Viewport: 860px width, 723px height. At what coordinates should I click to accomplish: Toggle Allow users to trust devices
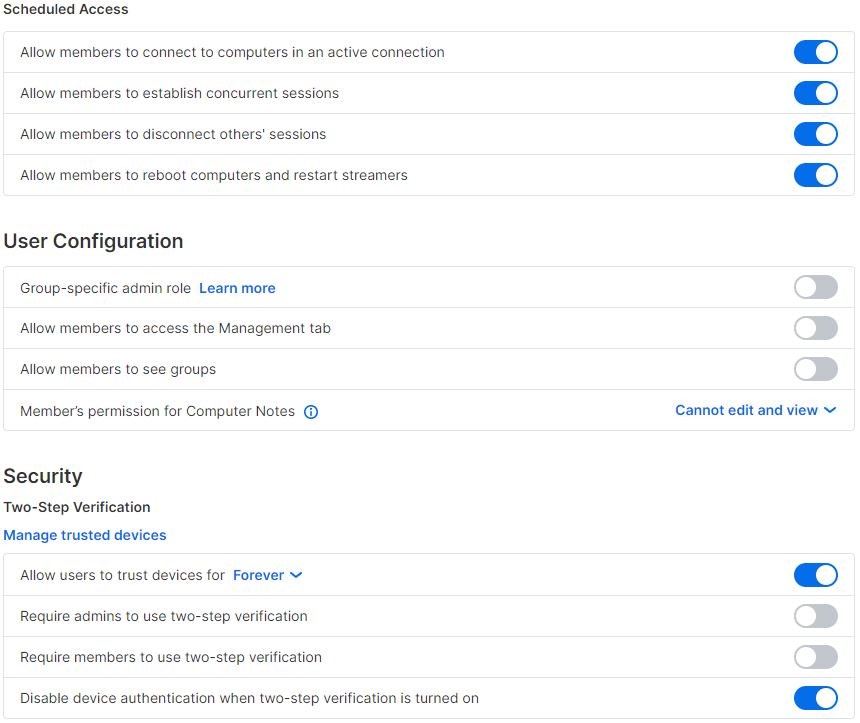pyautogui.click(x=816, y=575)
